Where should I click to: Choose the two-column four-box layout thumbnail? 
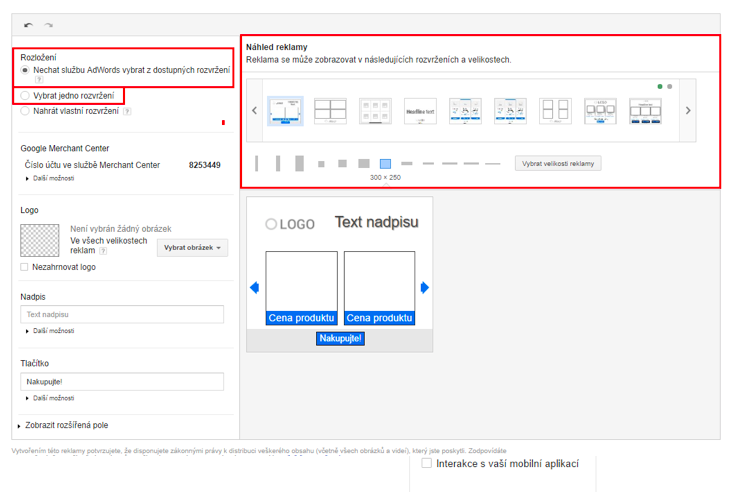[x=555, y=111]
